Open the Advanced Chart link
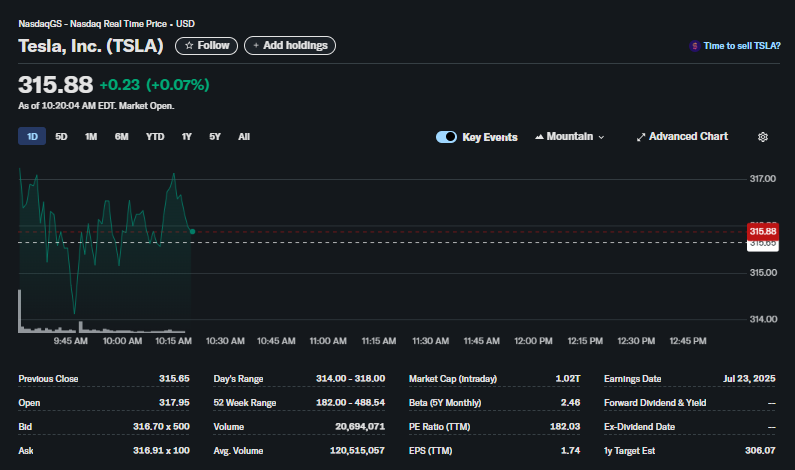 (x=682, y=136)
